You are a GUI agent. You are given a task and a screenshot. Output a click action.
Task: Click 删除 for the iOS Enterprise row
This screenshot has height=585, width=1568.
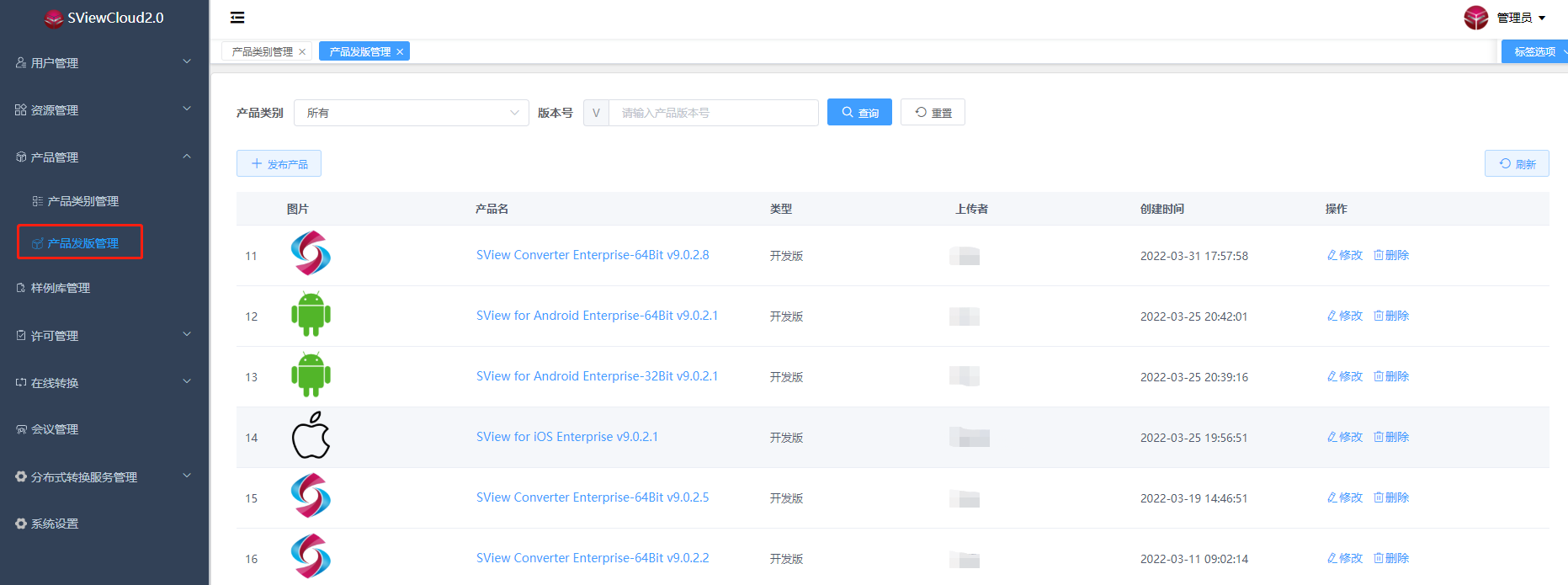[1391, 437]
